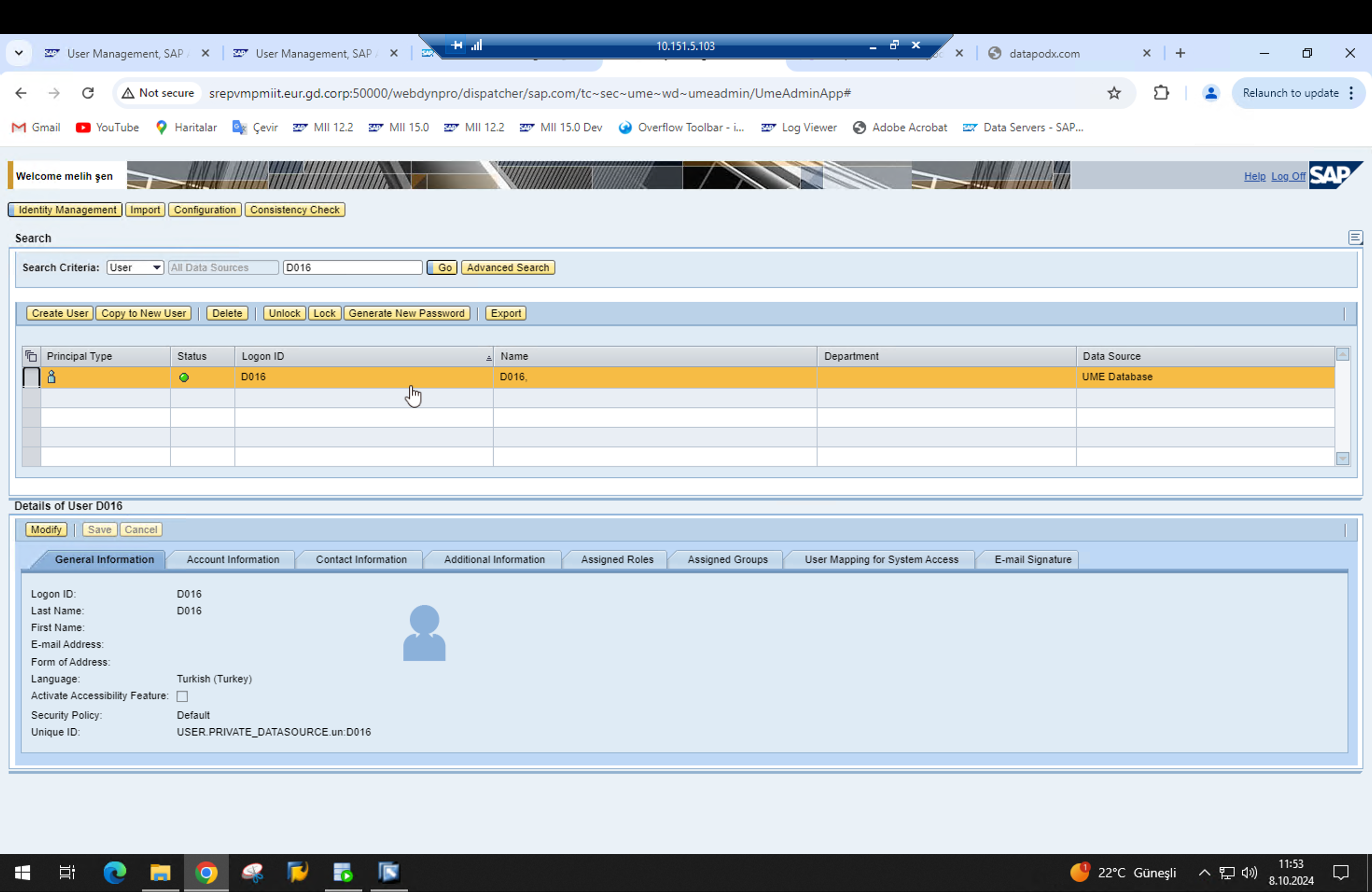The image size is (1372, 892).
Task: Bookmark this page with the star icon
Action: (x=1114, y=93)
